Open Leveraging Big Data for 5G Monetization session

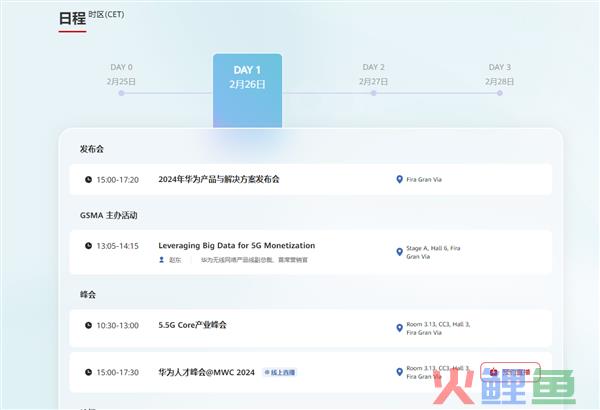point(237,245)
